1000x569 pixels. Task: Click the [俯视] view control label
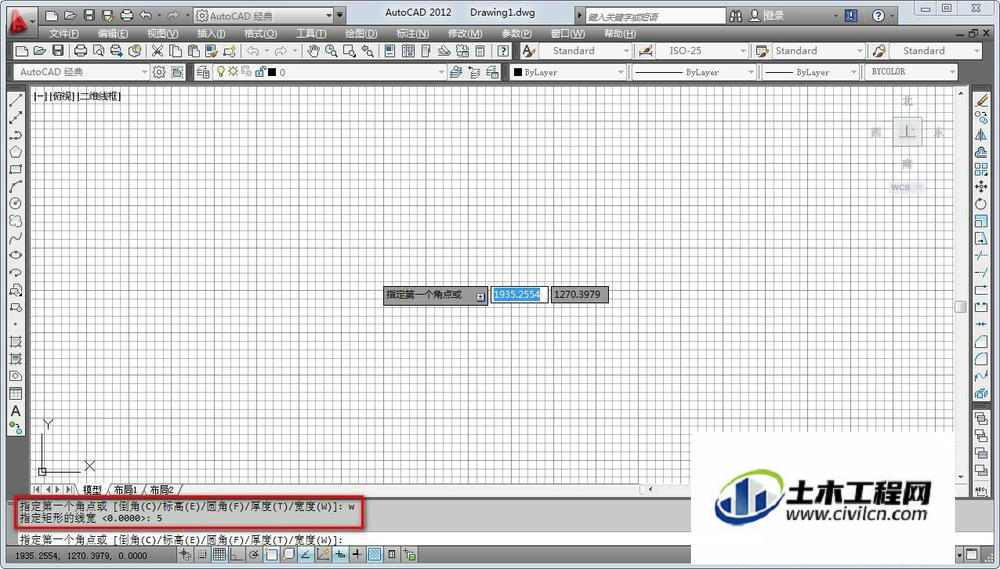62,96
